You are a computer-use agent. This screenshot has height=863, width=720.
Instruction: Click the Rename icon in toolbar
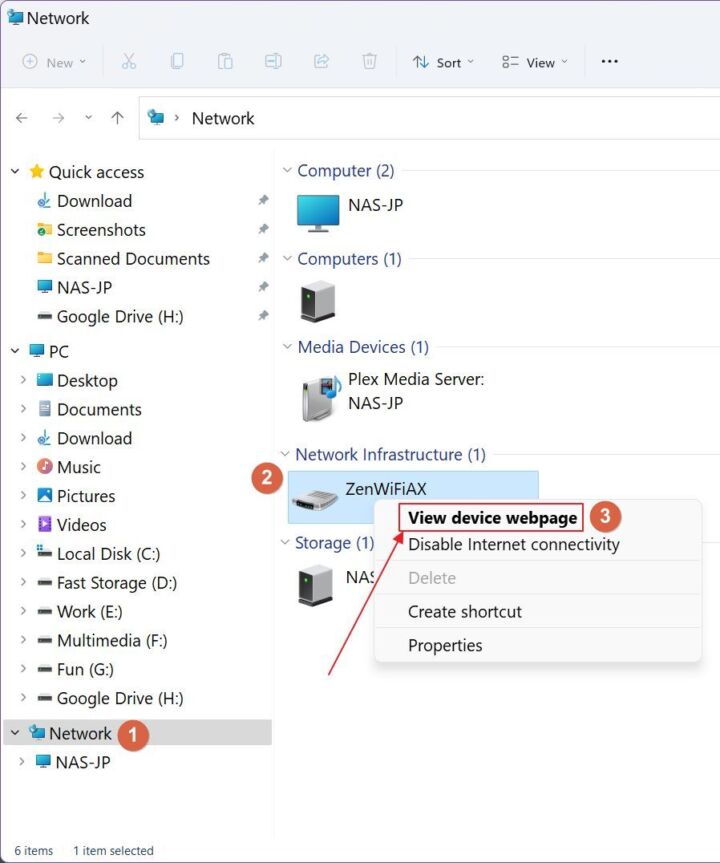[x=273, y=62]
